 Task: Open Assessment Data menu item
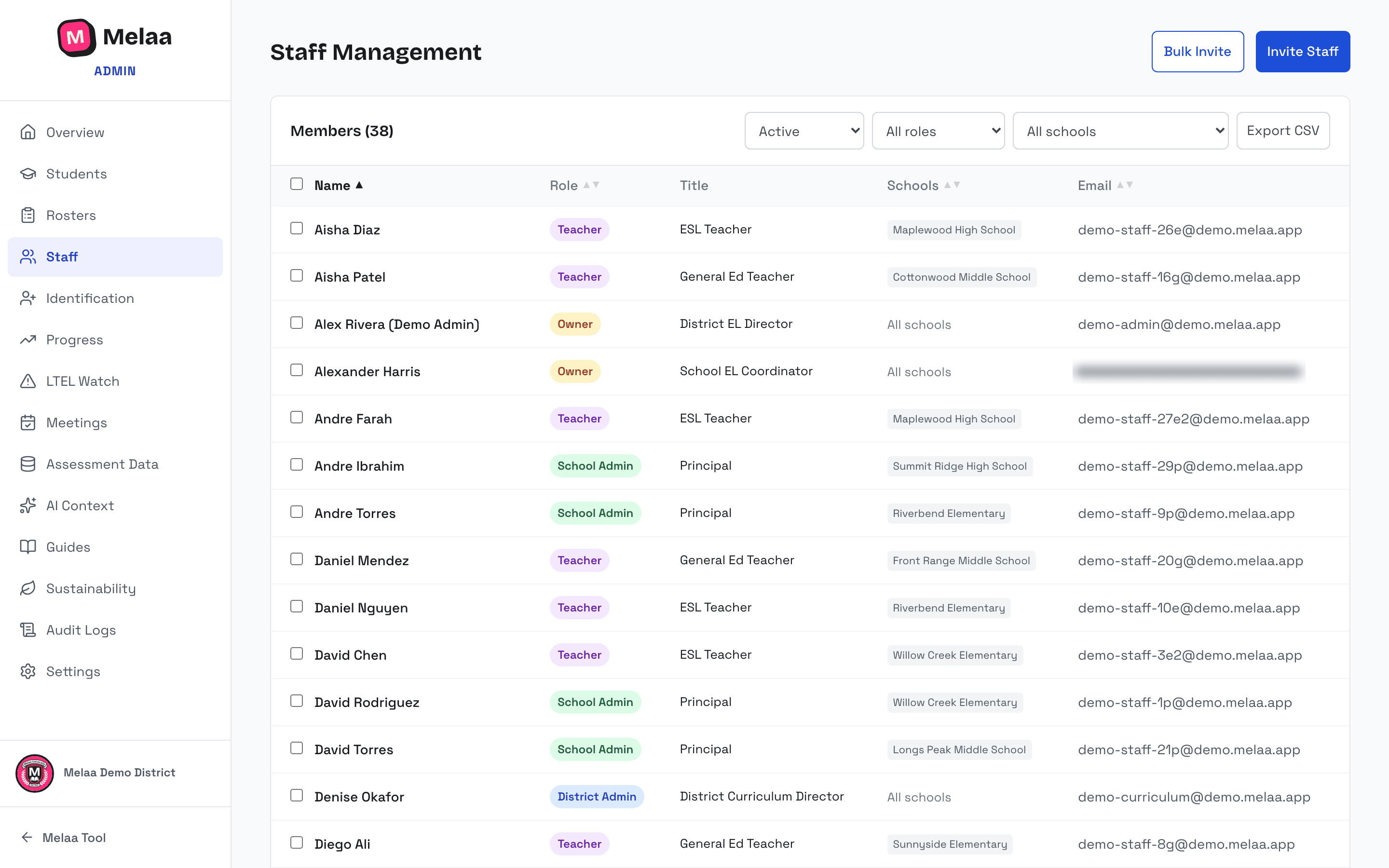click(115, 464)
